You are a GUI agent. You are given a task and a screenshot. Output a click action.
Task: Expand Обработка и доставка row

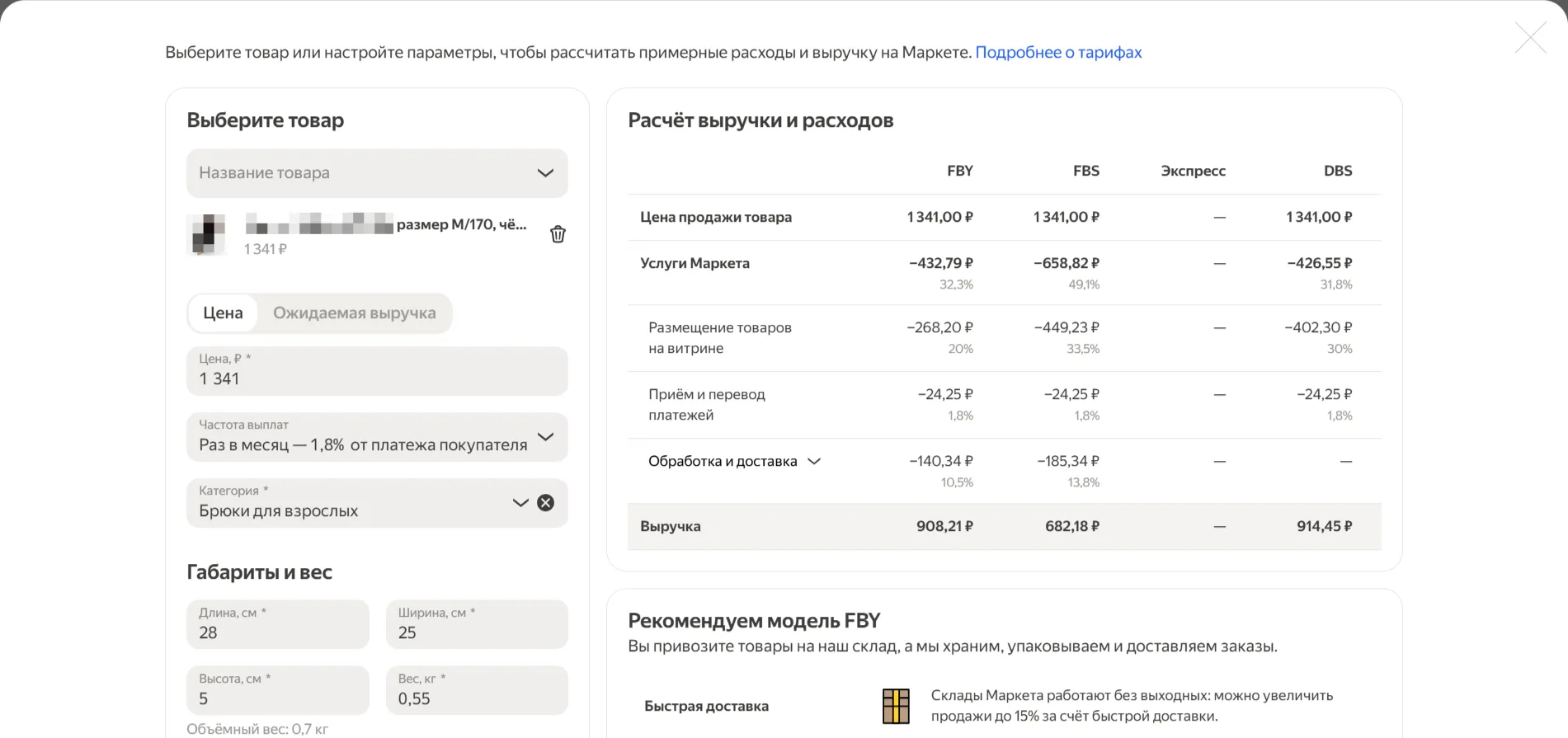[814, 461]
